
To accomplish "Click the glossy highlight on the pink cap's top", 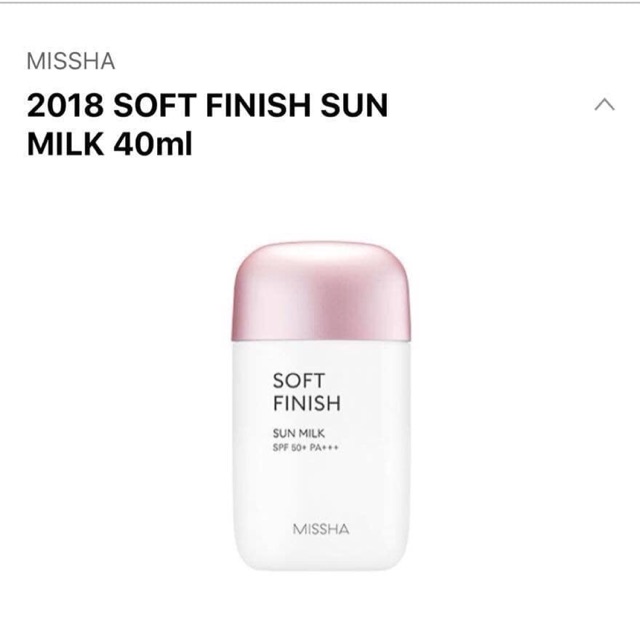I will [x=327, y=255].
